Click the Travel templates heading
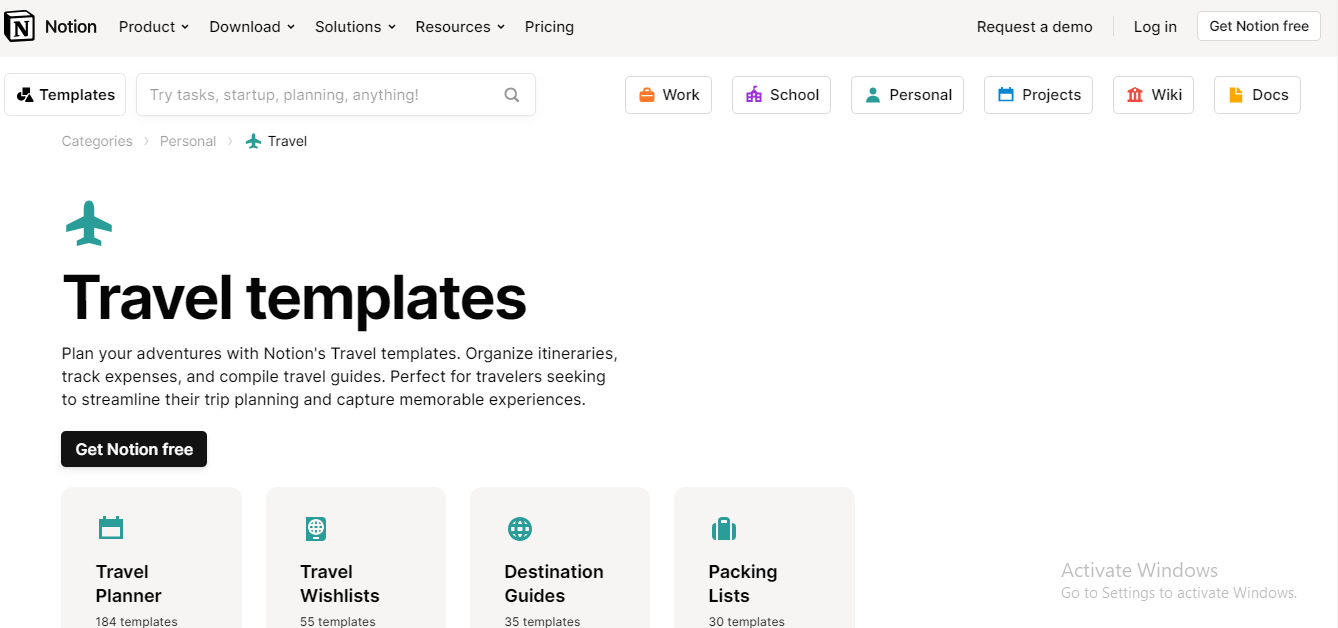The width and height of the screenshot is (1338, 628). coord(294,297)
